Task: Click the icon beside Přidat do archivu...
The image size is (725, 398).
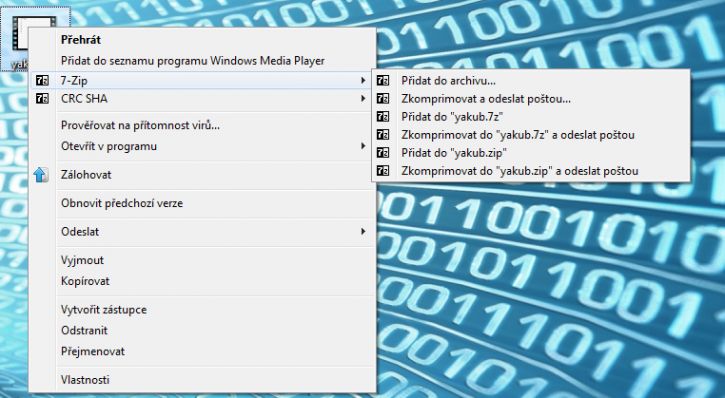Action: point(383,80)
